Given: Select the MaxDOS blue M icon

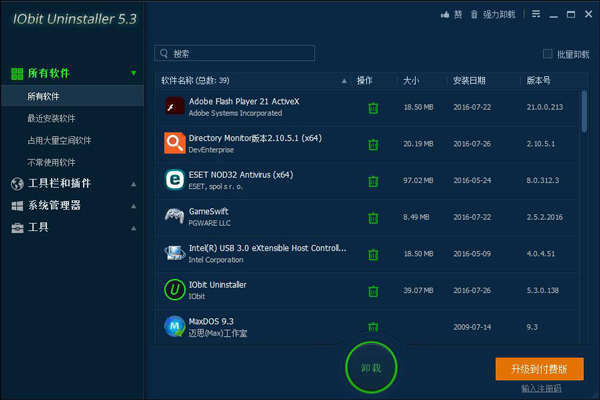Looking at the screenshot, I should (174, 326).
